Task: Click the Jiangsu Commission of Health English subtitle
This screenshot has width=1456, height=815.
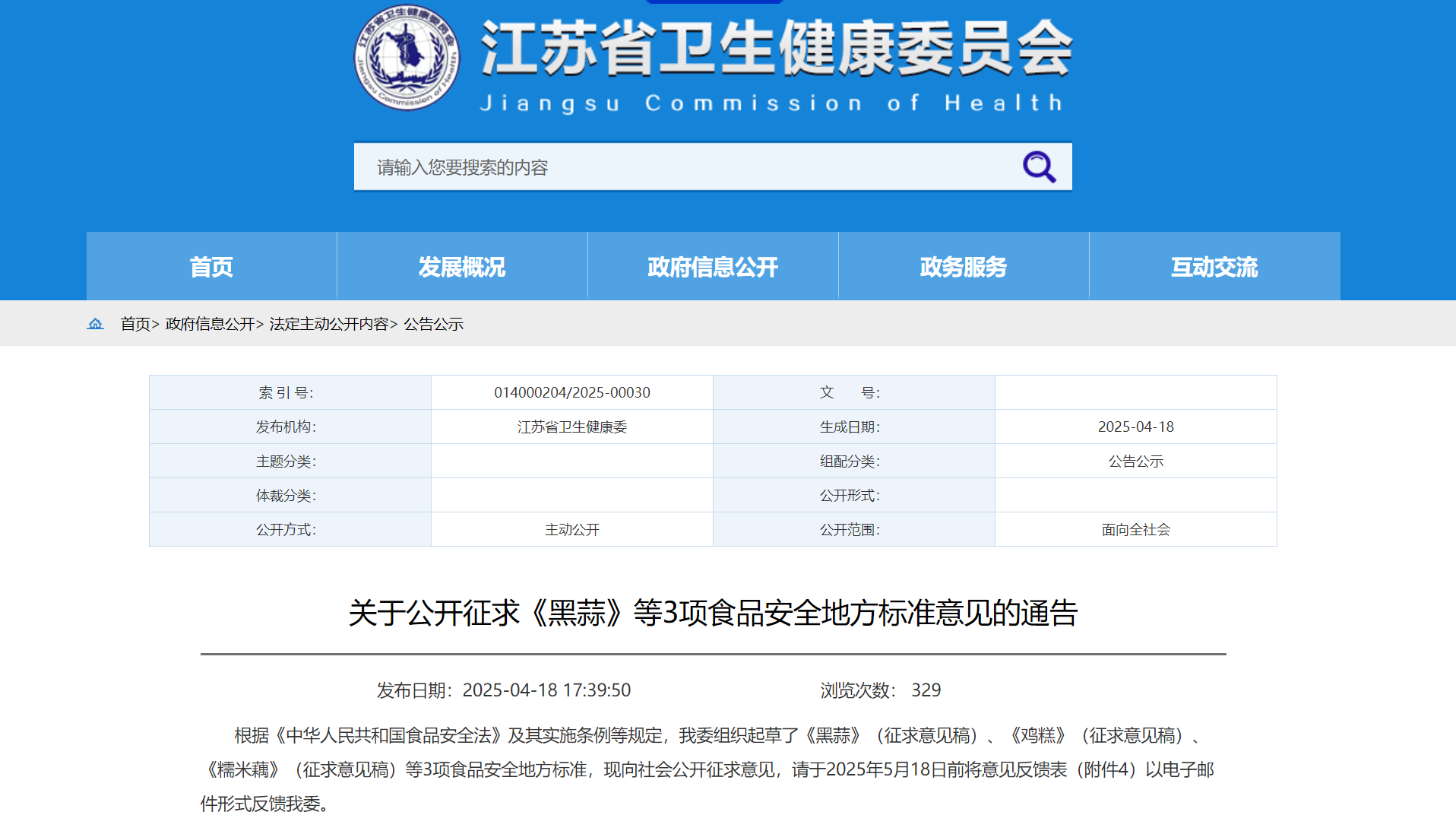Action: [771, 103]
